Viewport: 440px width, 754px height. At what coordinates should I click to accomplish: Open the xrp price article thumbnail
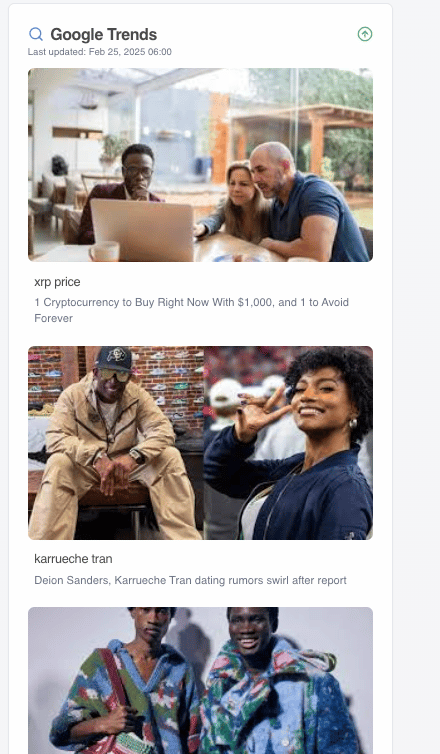click(200, 165)
